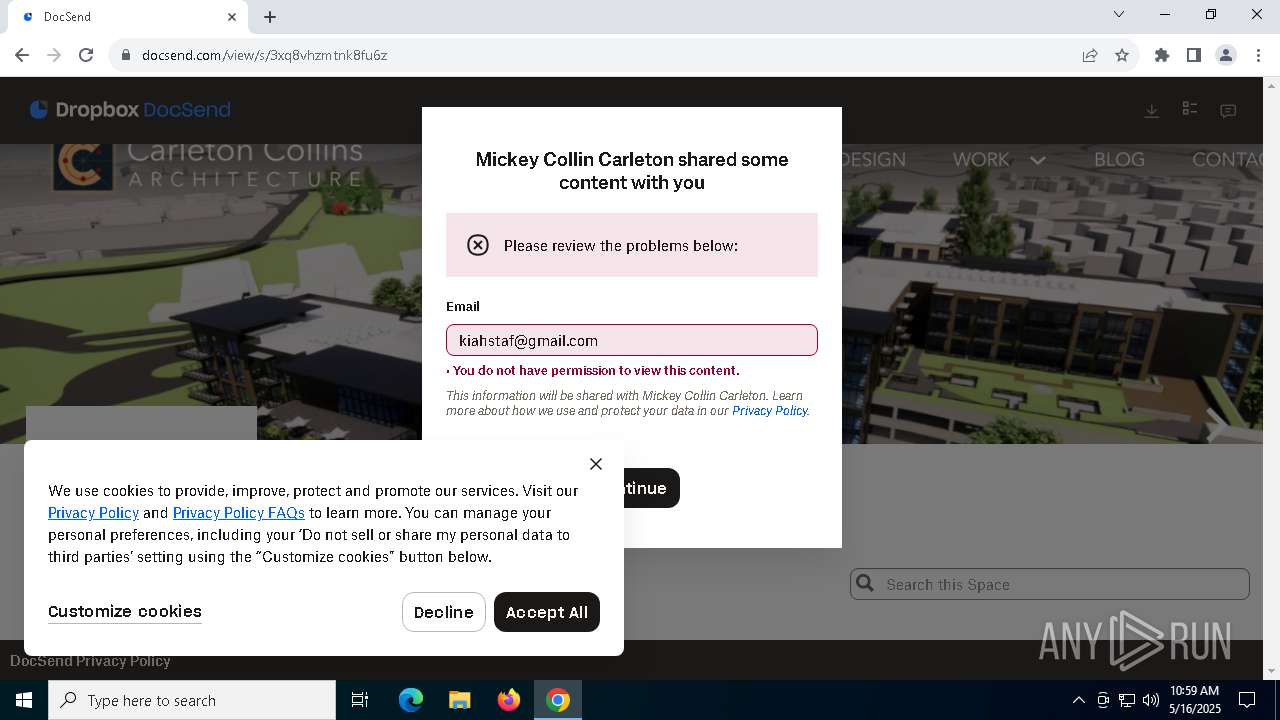Open DocSend Privacy Policy footer link

pyautogui.click(x=90, y=661)
